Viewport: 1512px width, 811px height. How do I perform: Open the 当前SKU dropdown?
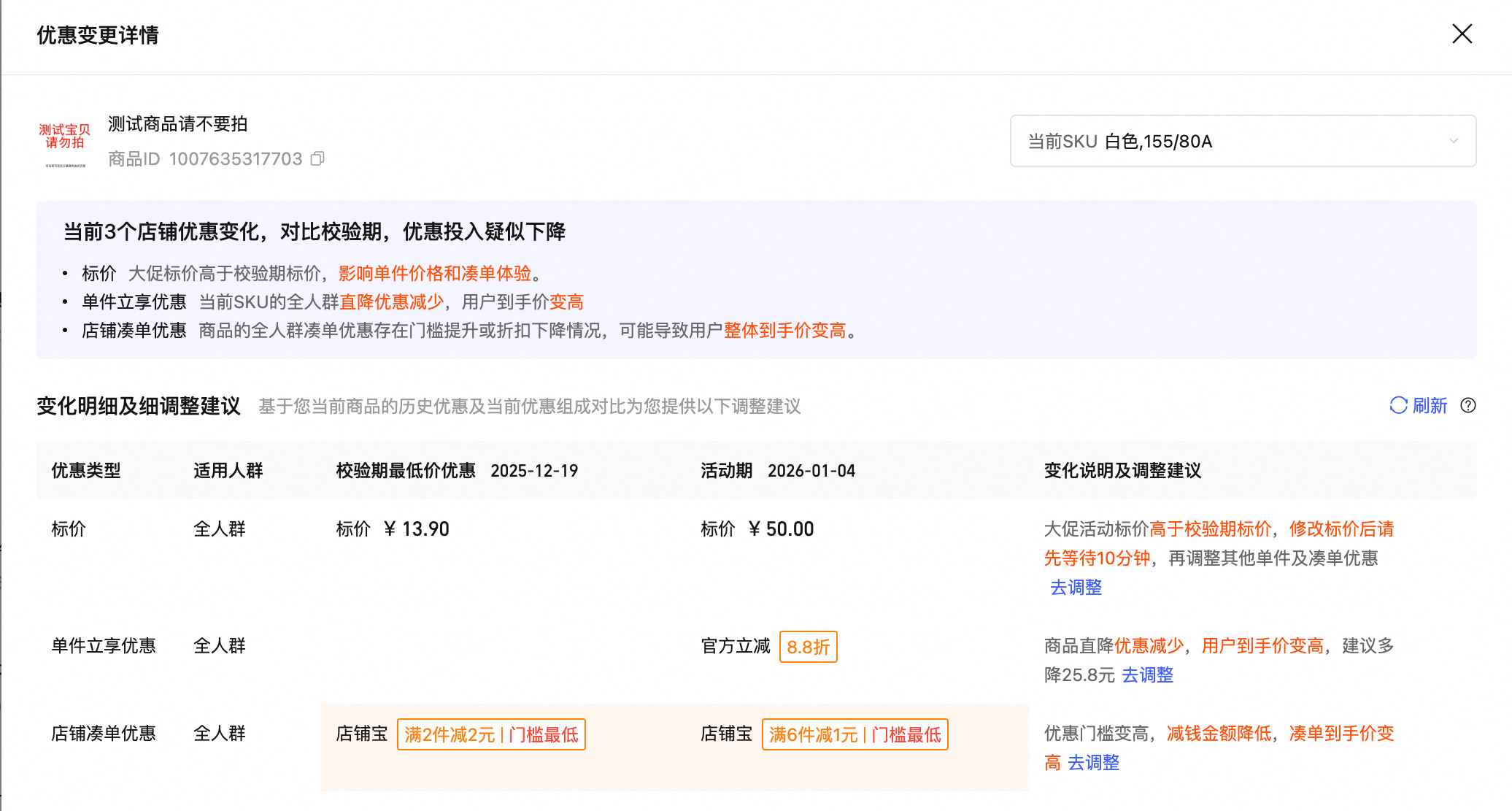[1243, 141]
